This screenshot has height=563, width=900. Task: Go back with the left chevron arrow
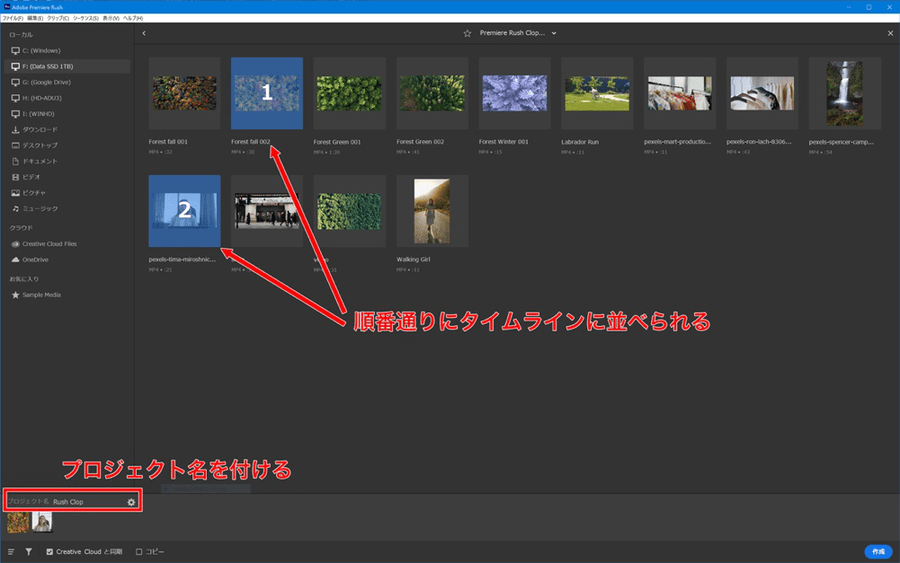click(144, 33)
